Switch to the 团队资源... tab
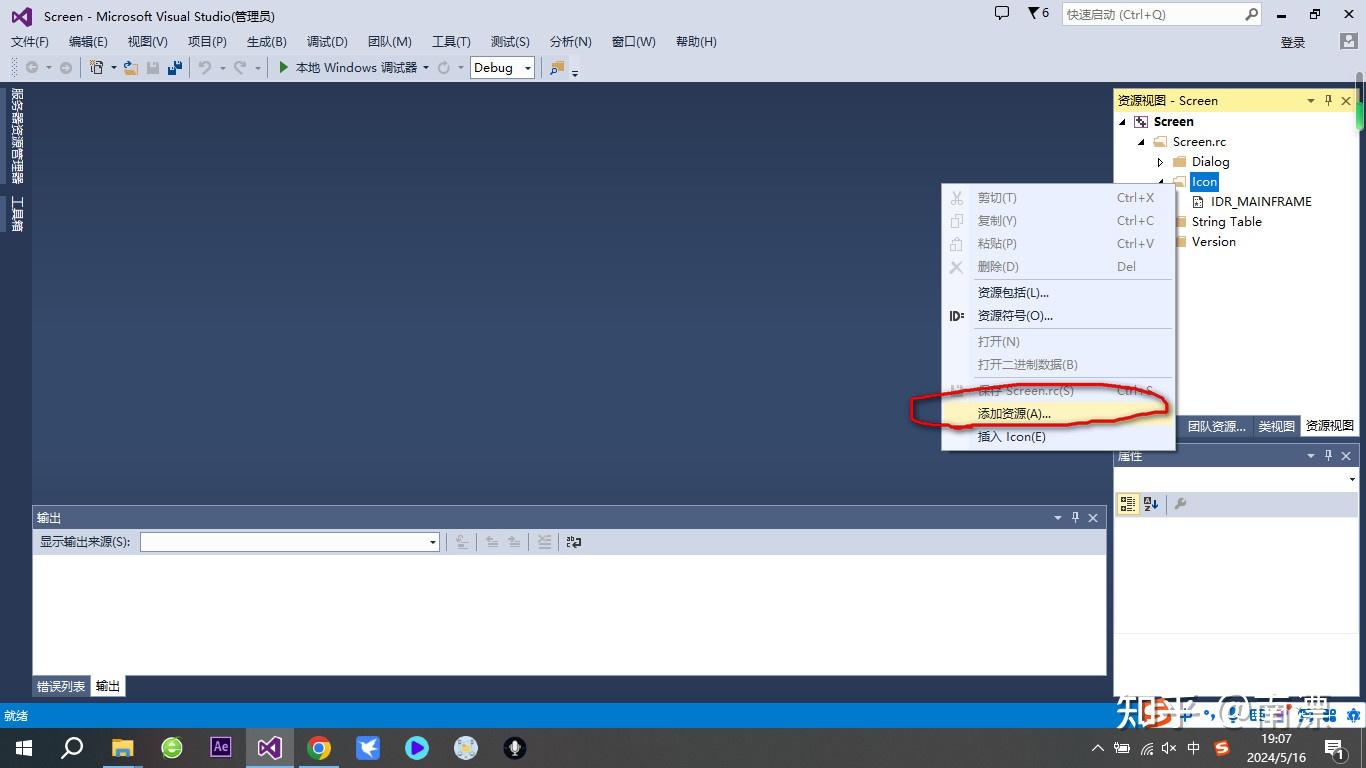This screenshot has height=768, width=1366. point(1216,426)
